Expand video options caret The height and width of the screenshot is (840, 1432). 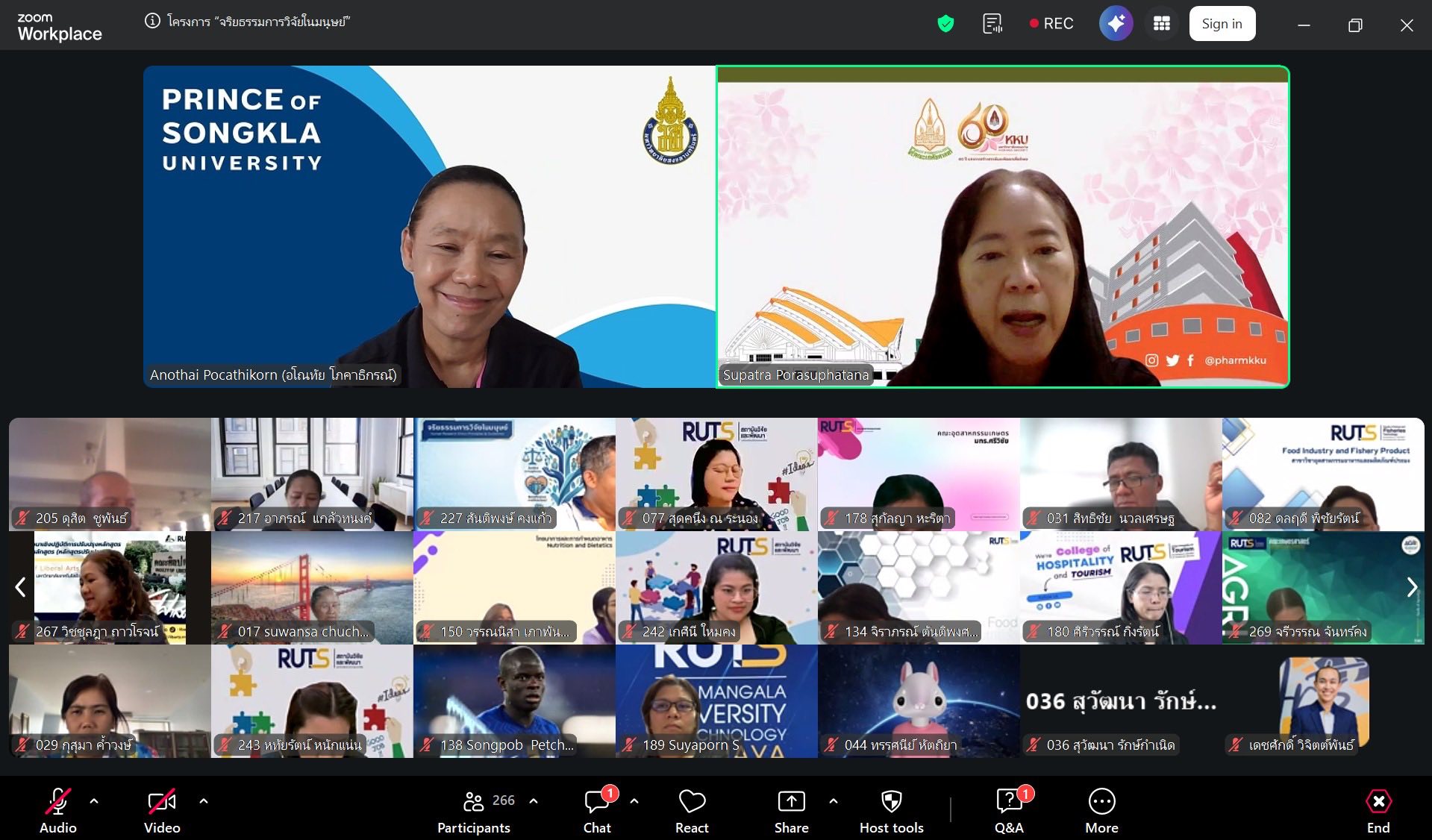[204, 801]
